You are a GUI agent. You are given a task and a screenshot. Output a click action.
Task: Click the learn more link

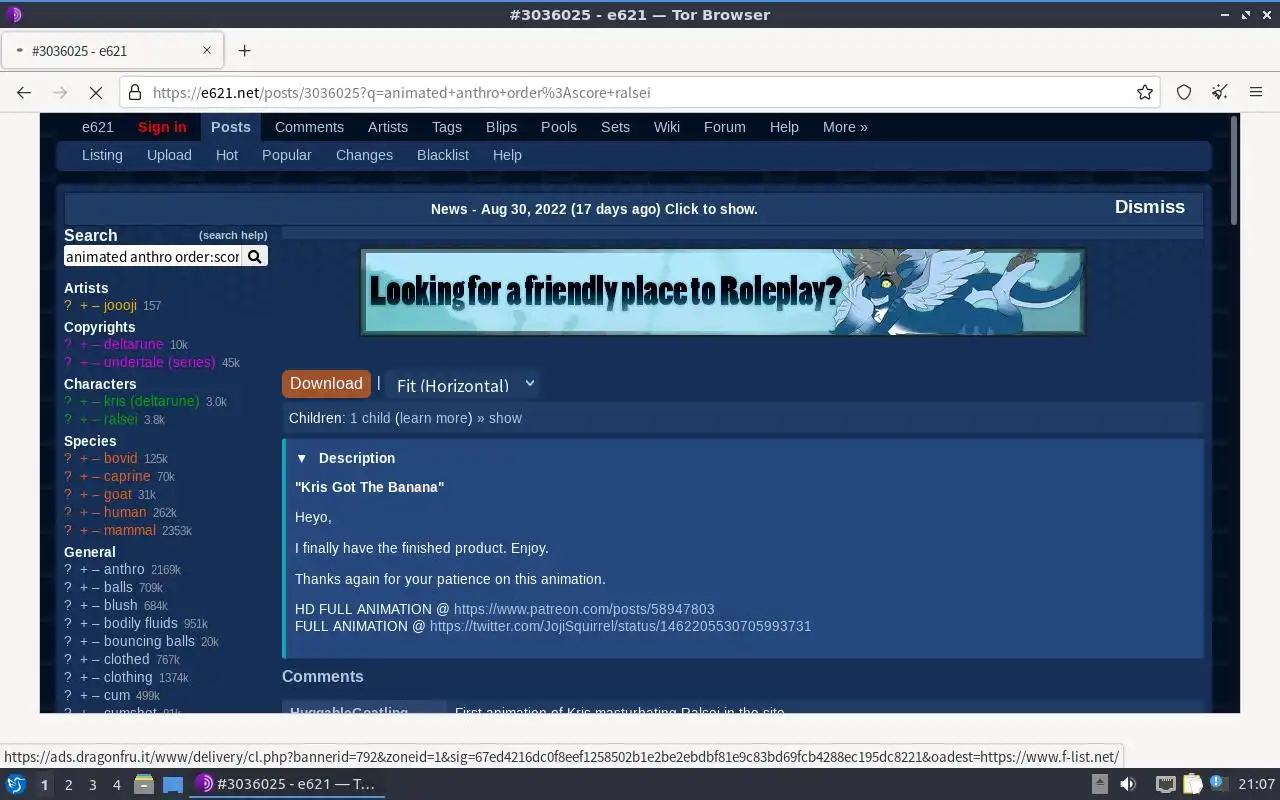click(434, 418)
